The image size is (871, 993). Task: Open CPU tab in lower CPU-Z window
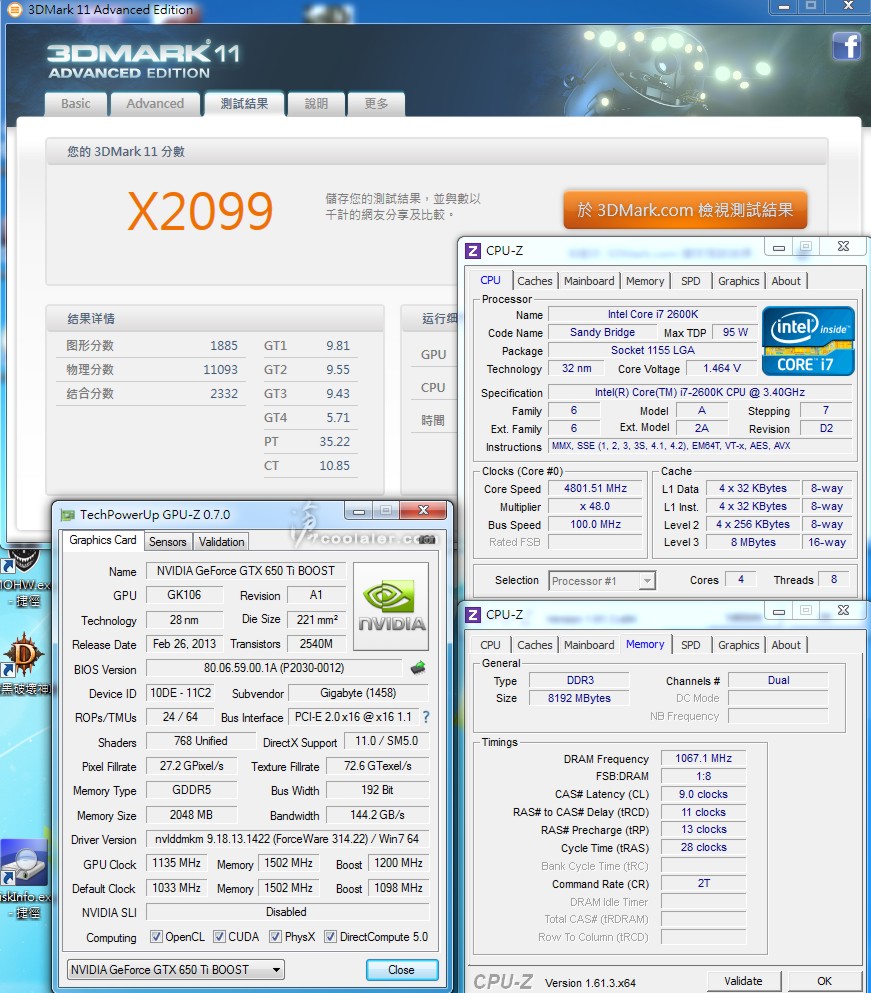[x=490, y=645]
